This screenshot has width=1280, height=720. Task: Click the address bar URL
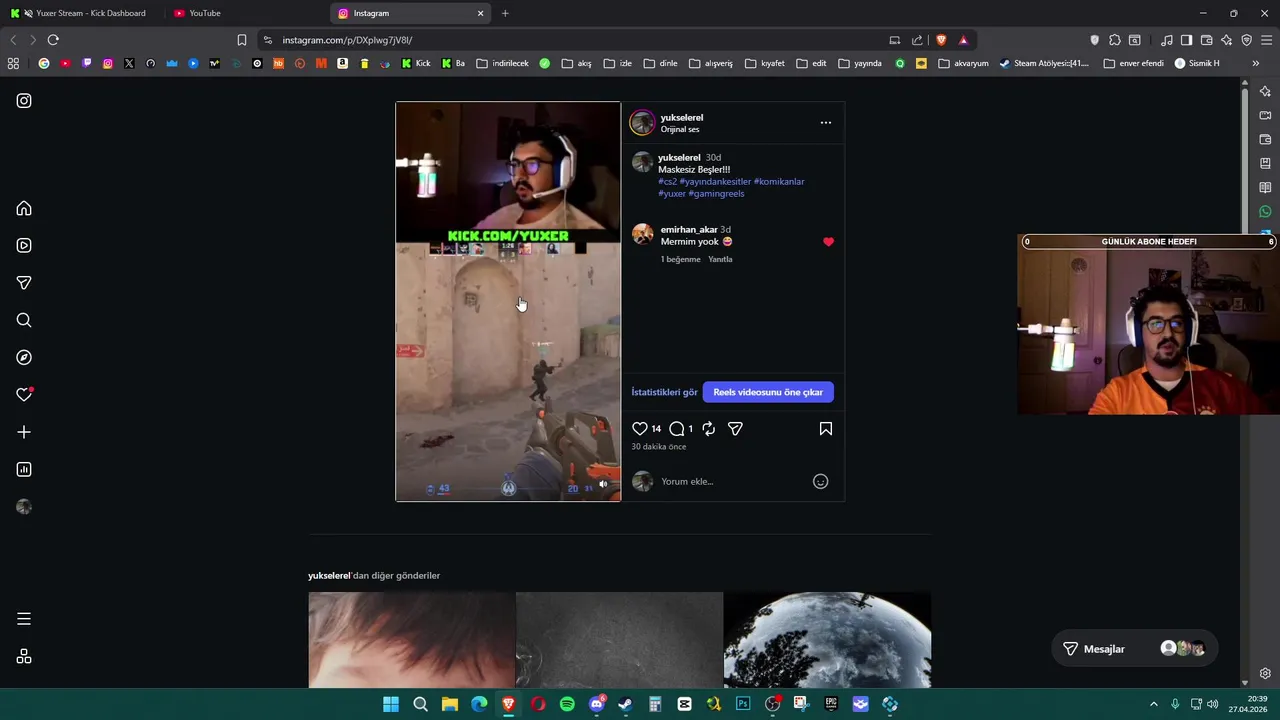tap(347, 40)
